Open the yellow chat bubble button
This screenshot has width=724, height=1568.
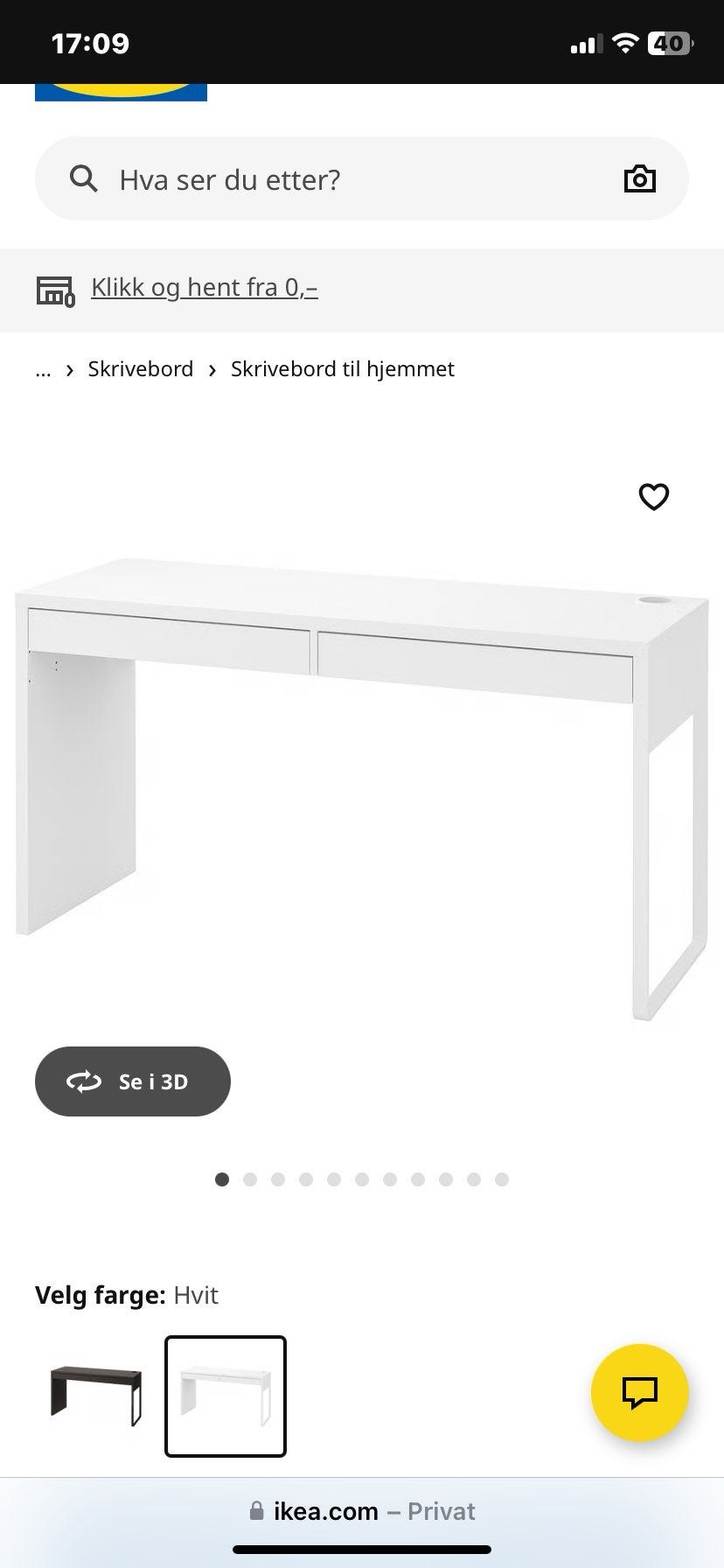tap(640, 1392)
